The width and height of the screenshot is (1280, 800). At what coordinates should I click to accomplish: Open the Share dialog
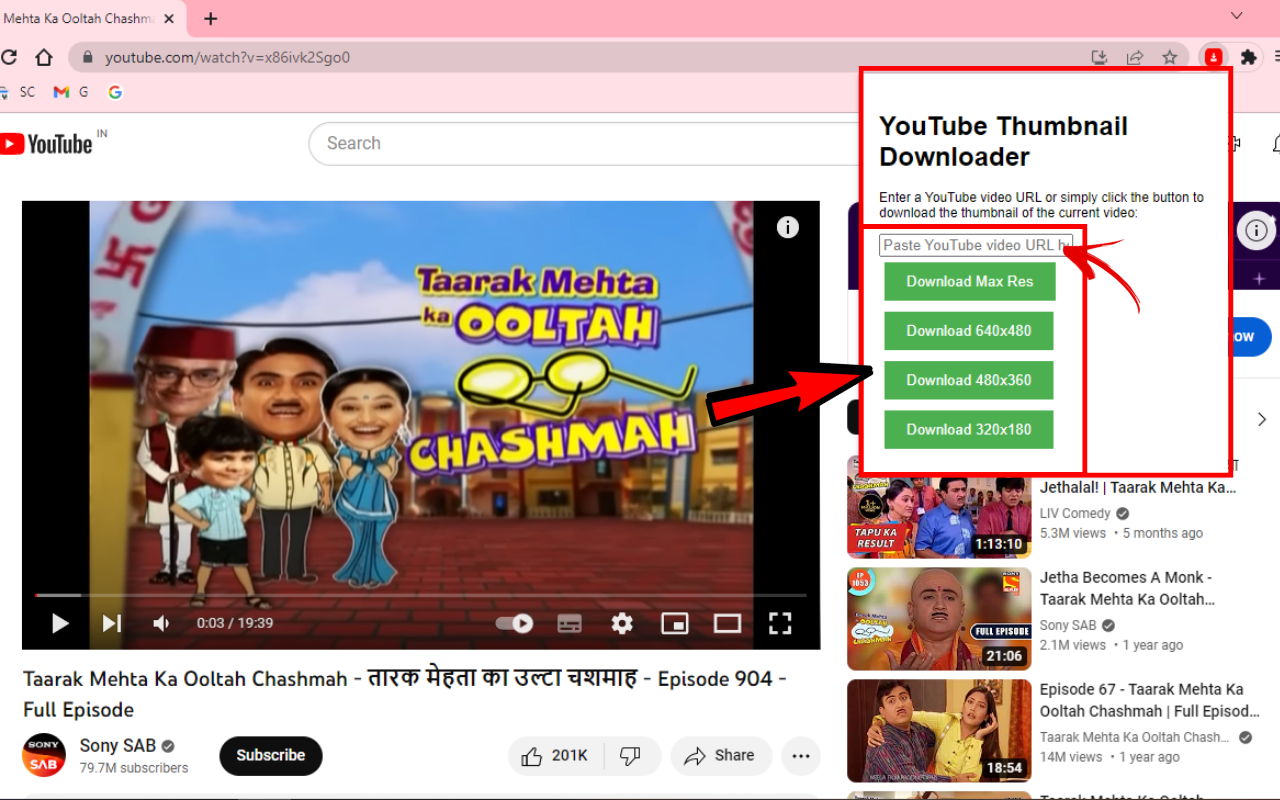pos(721,755)
